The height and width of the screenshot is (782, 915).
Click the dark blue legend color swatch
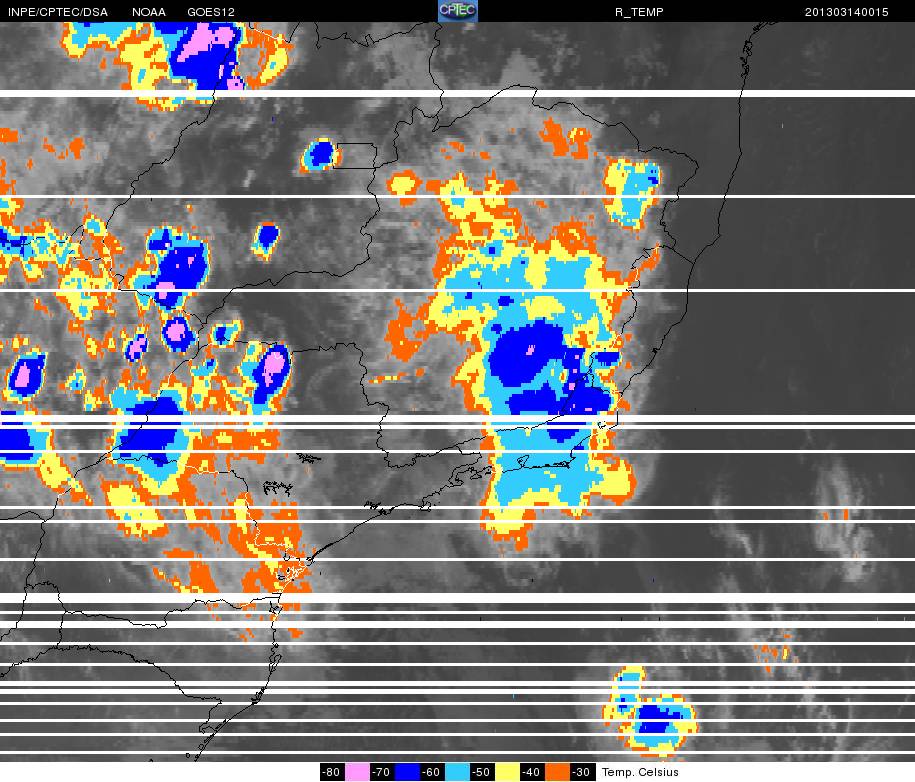(x=407, y=772)
